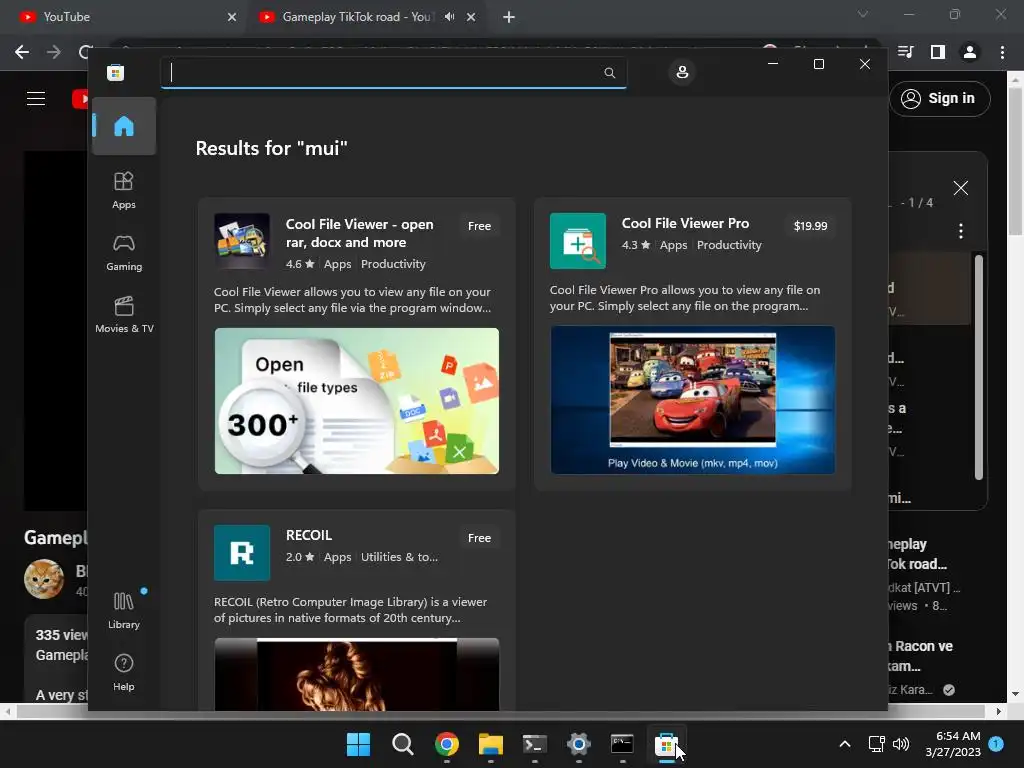
Task: Open Movies & TV in Store sidebar
Action: click(x=123, y=314)
